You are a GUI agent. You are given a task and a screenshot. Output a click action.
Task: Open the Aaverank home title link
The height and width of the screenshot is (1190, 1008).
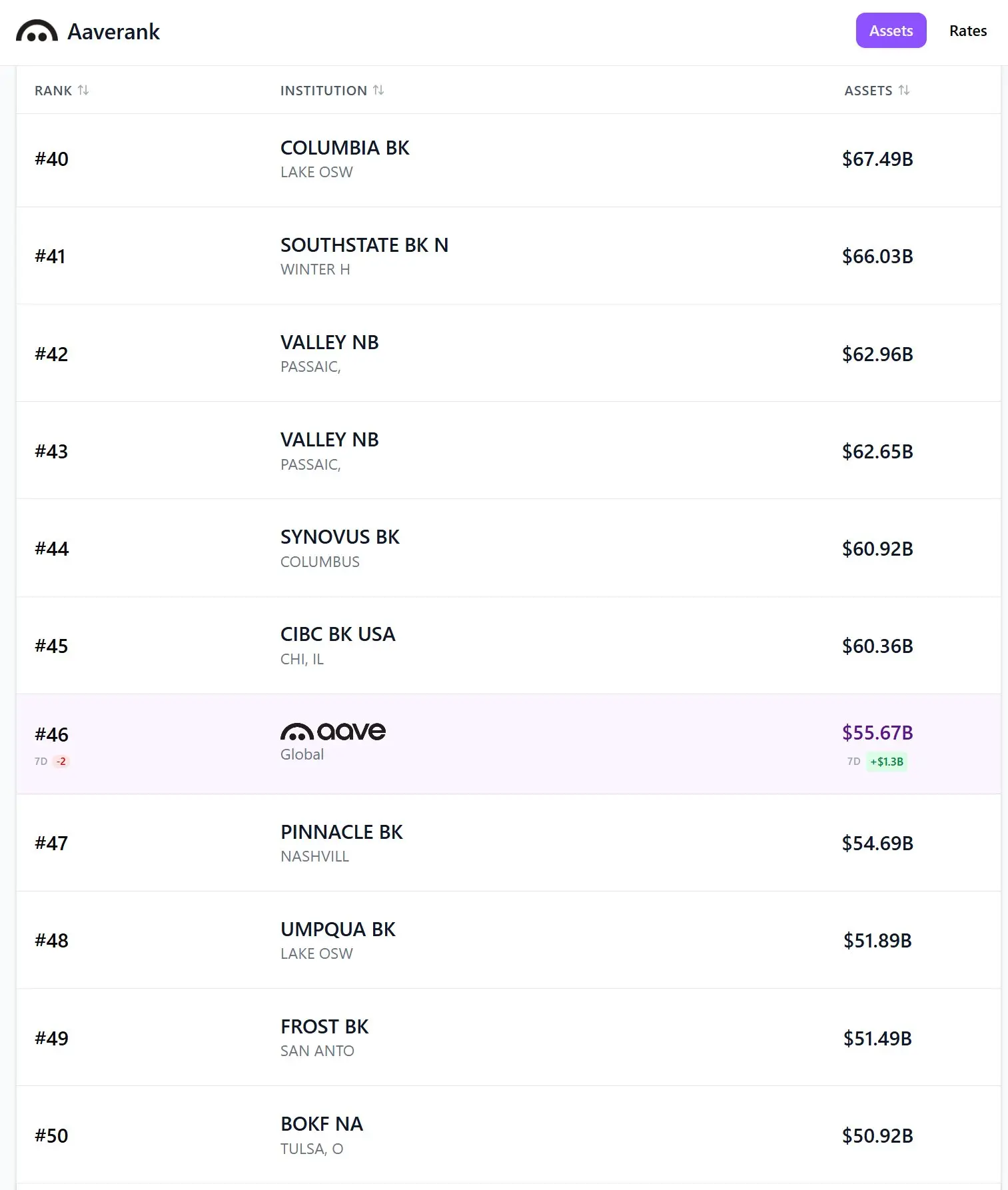[x=113, y=31]
